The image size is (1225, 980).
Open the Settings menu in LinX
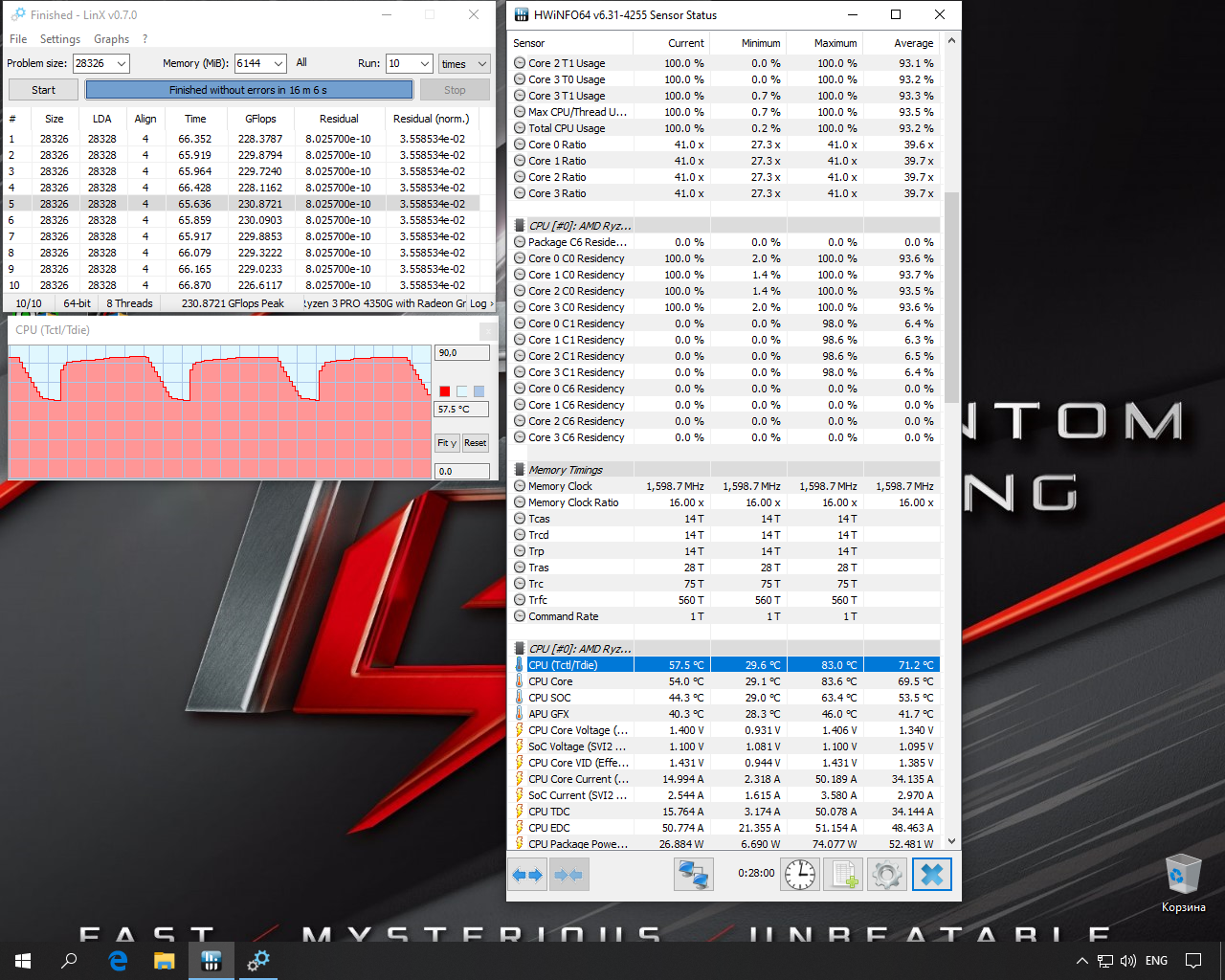pos(60,39)
